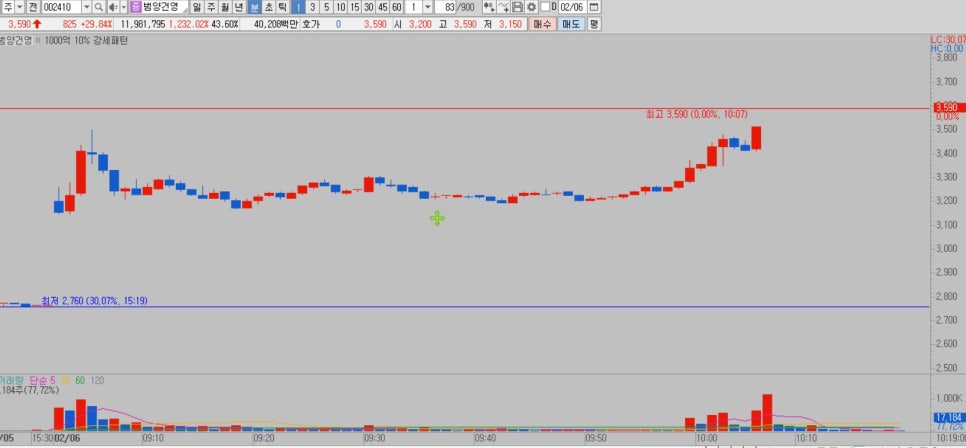This screenshot has height=448, width=966.
Task: Click the add indicator icon
Action: coord(488,7)
